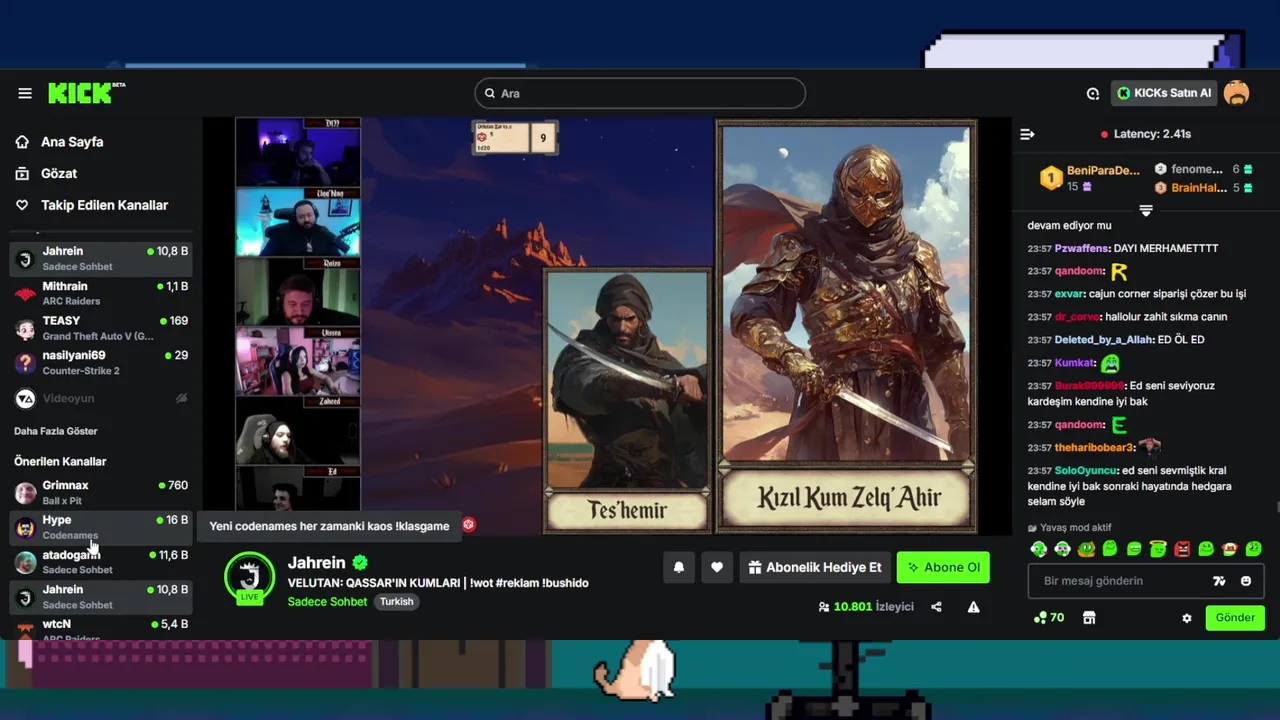Open wtcN channel in sidebar
This screenshot has width=1280, height=720.
pyautogui.click(x=100, y=629)
